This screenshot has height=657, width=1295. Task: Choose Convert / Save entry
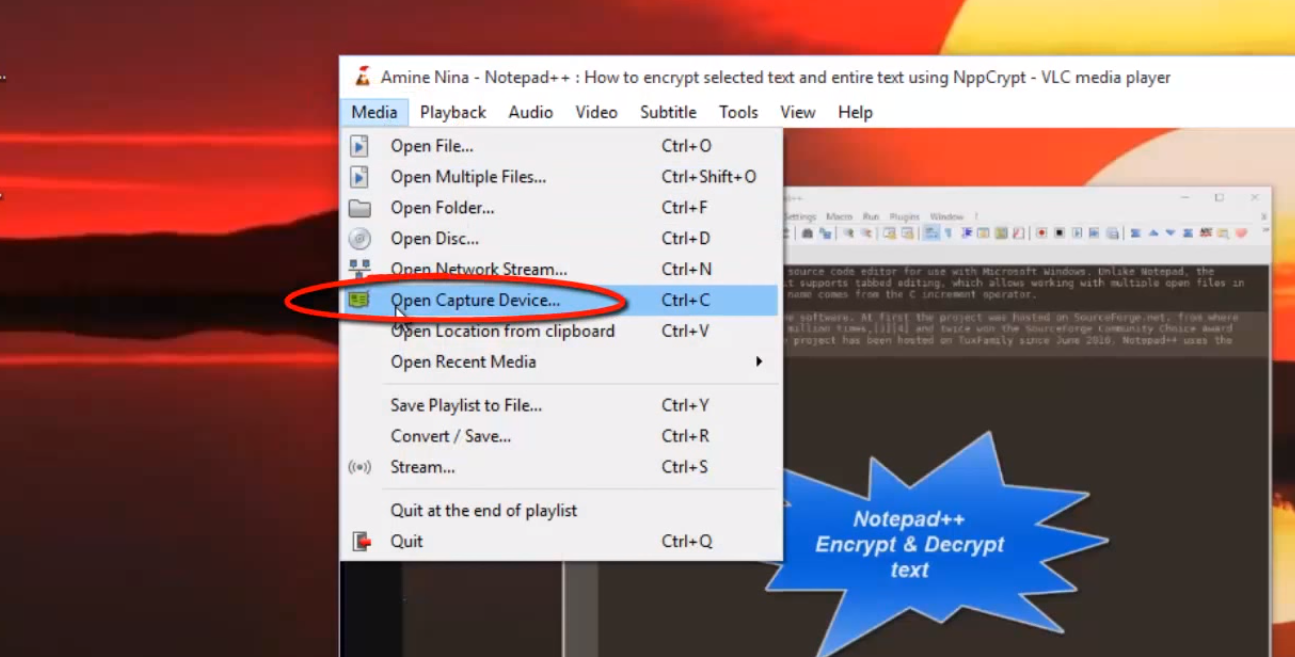tap(561, 436)
